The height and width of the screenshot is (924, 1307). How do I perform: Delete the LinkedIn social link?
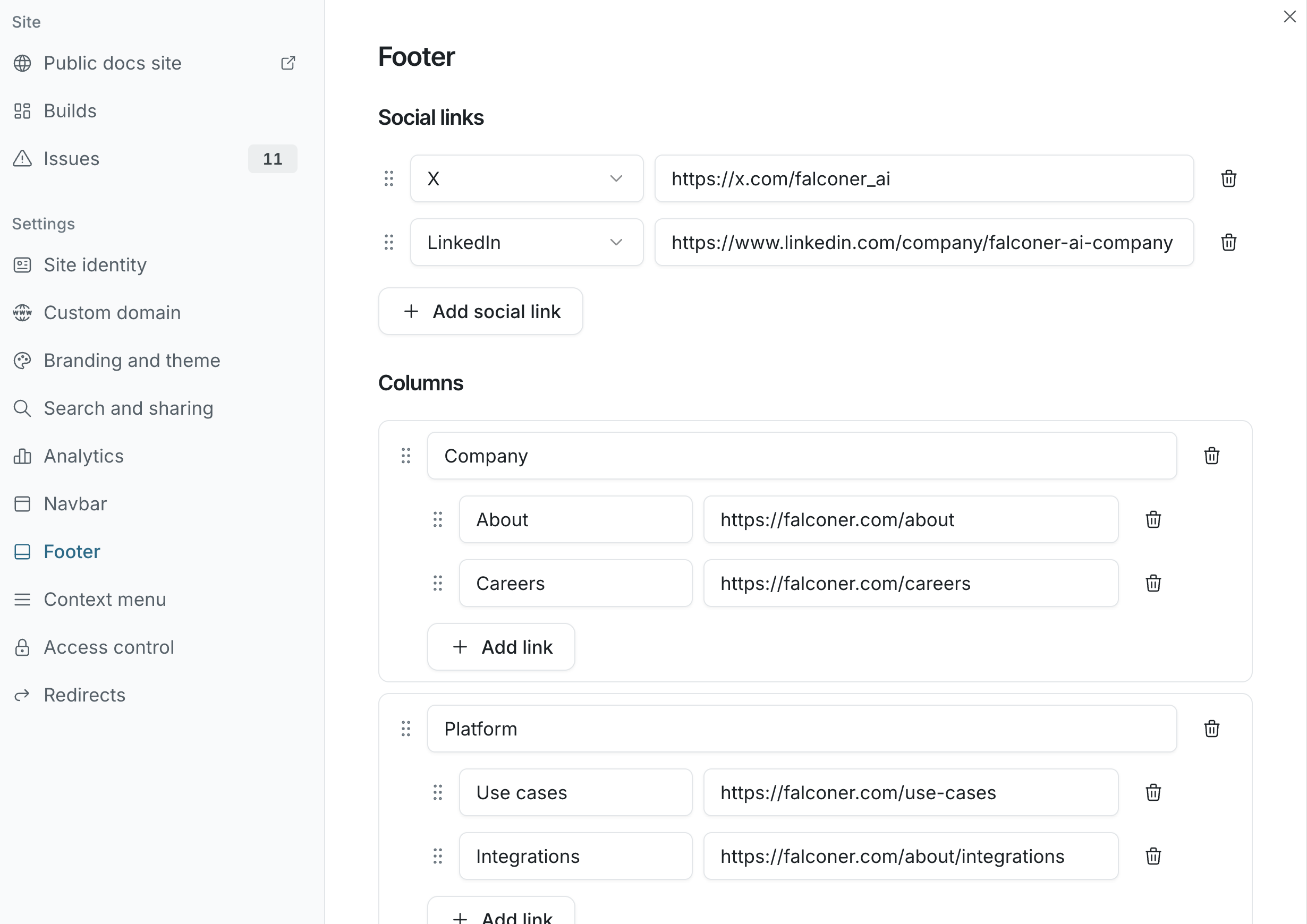(1229, 242)
